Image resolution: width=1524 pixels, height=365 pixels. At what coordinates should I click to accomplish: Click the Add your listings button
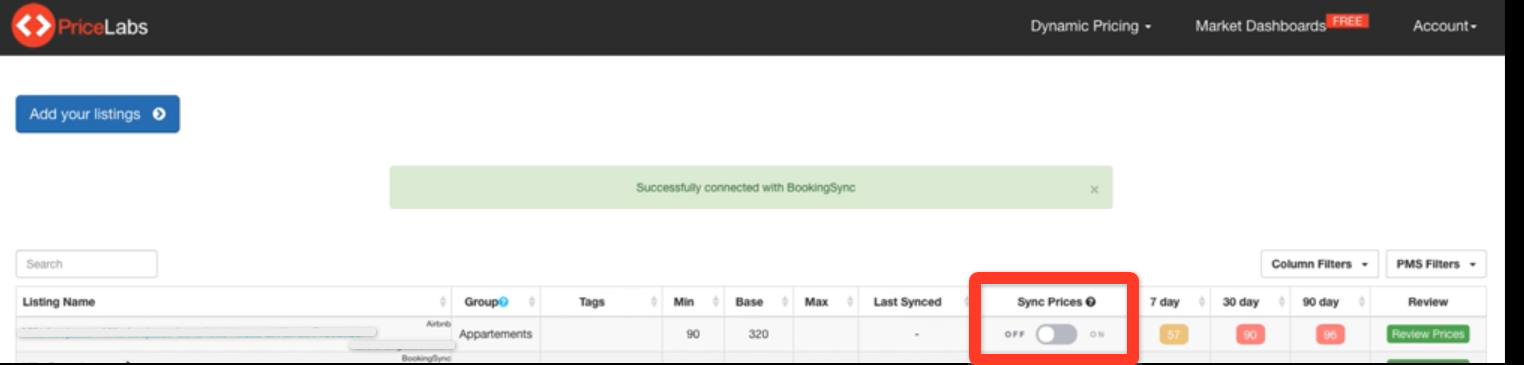[x=97, y=114]
